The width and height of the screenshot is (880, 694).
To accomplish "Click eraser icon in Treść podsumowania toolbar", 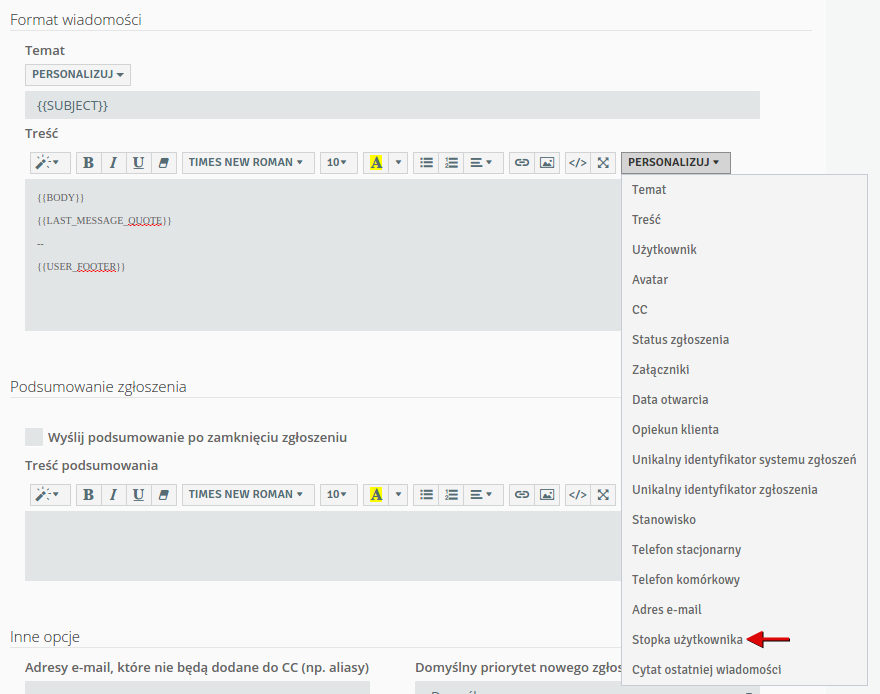I will pos(164,495).
